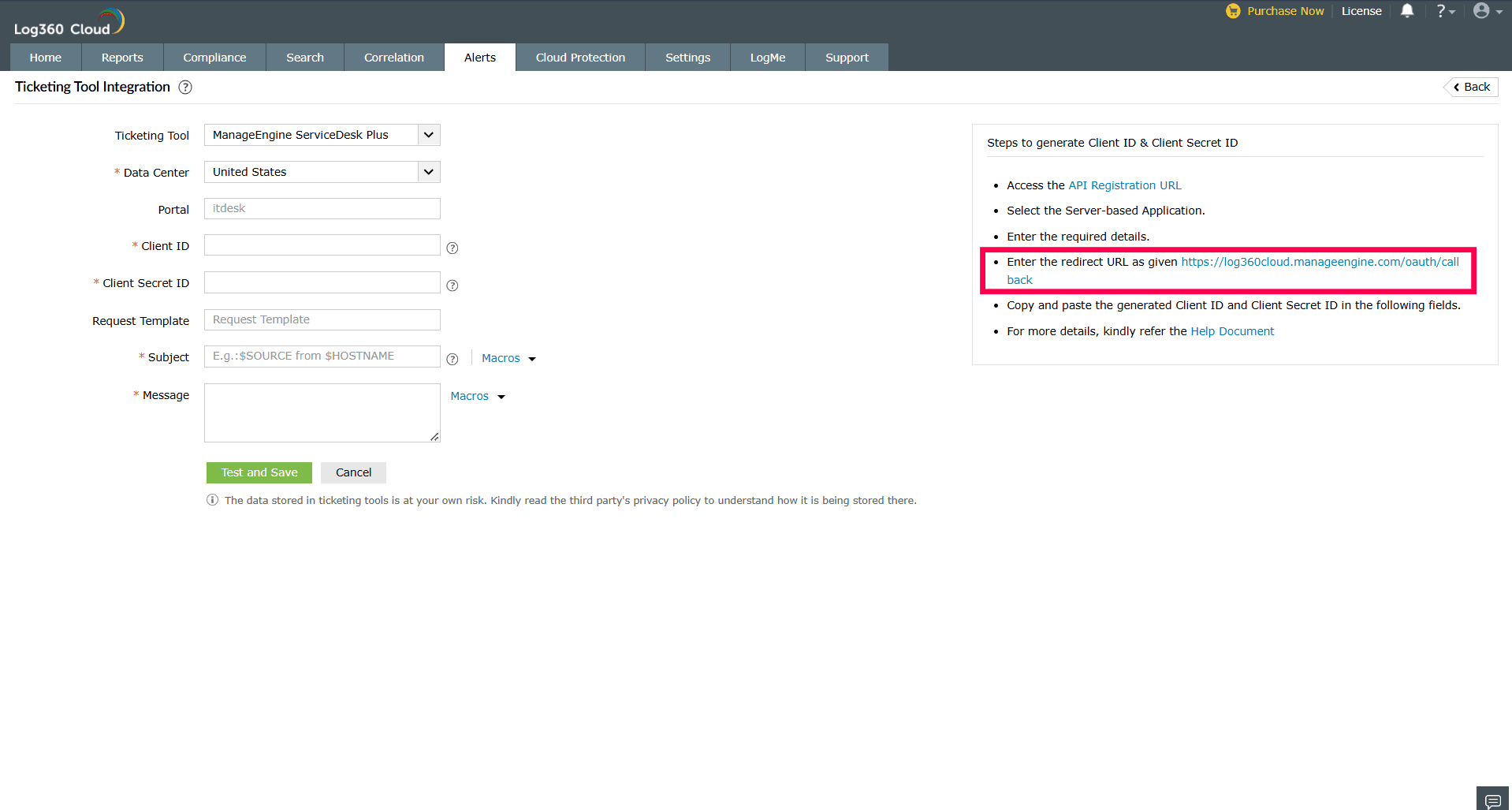Open the log360cloud oauth callback link

click(1320, 262)
